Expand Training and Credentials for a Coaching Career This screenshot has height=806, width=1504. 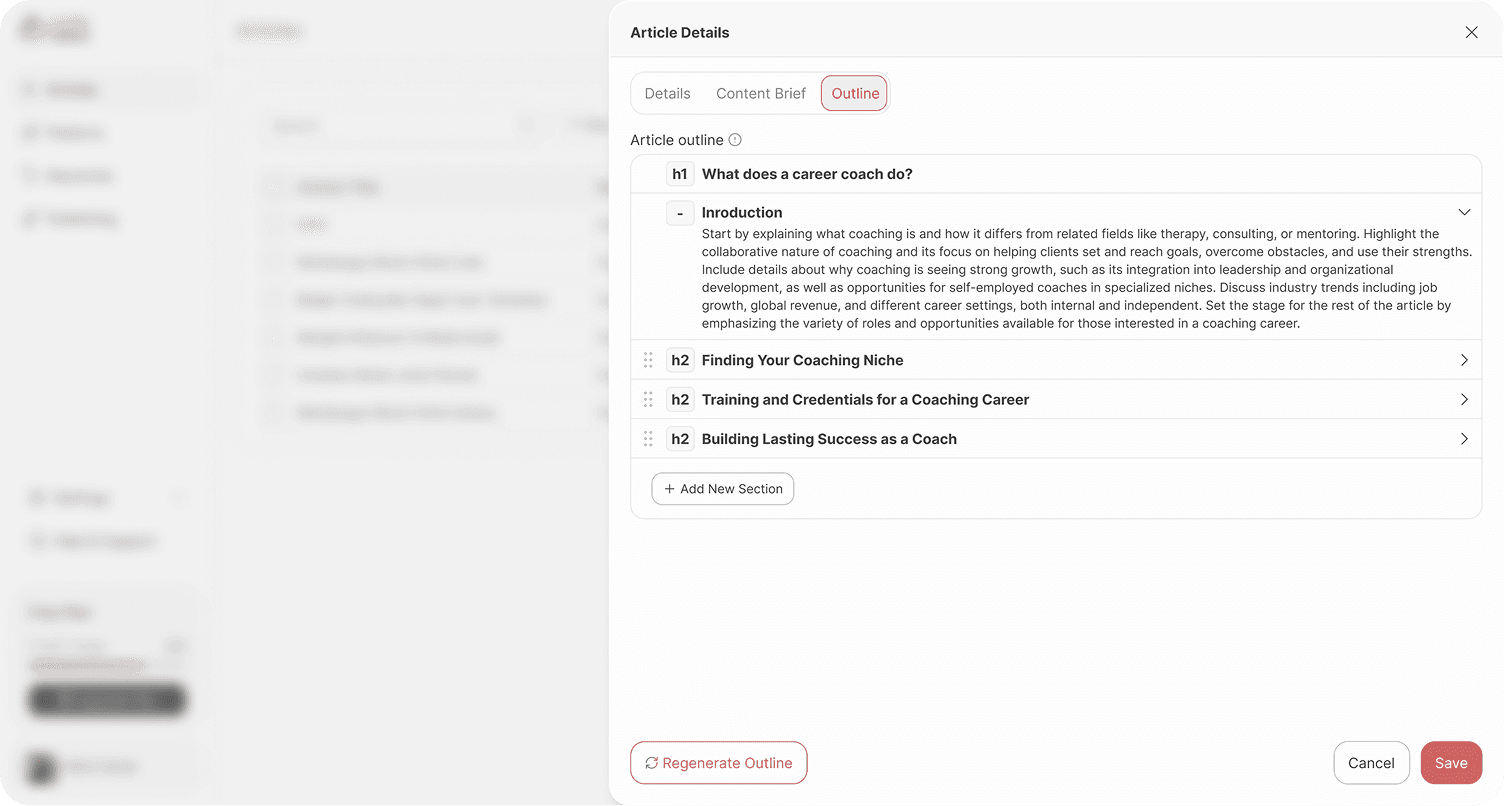pos(1464,400)
